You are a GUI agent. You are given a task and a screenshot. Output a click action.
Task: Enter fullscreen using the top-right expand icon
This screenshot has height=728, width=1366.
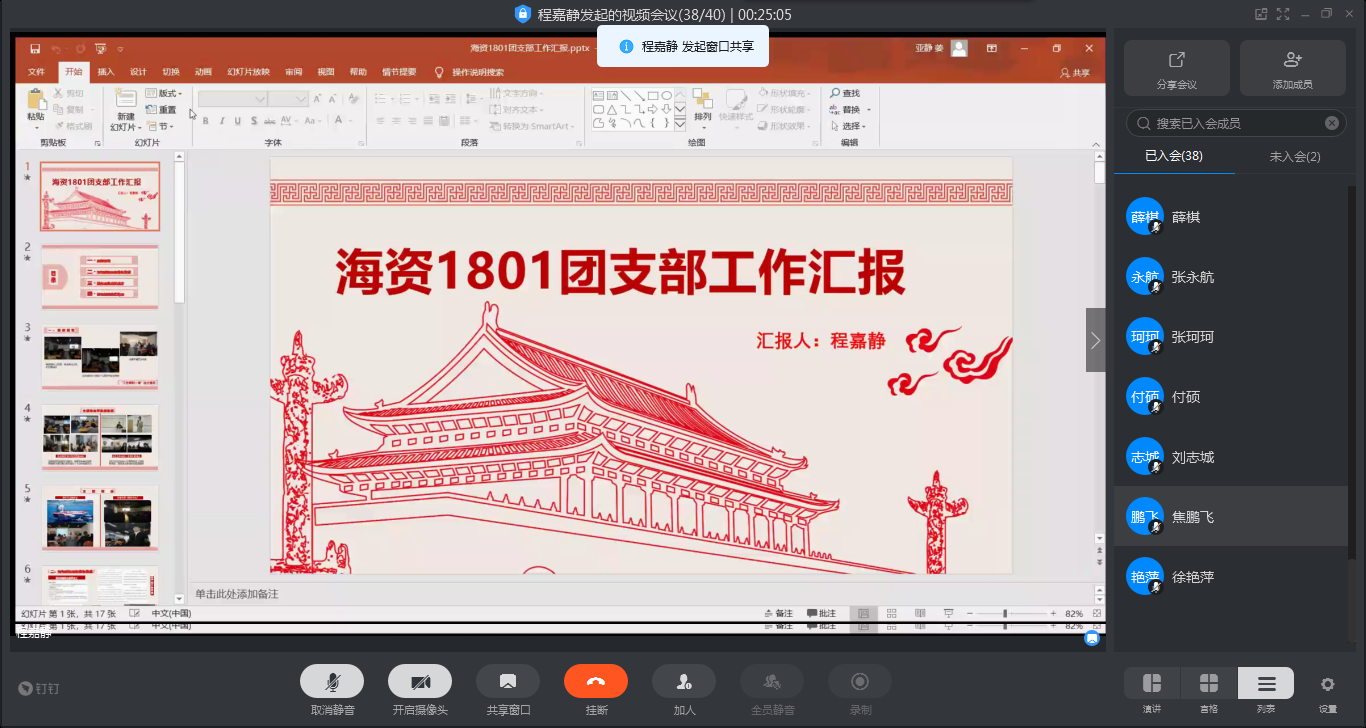click(1283, 14)
